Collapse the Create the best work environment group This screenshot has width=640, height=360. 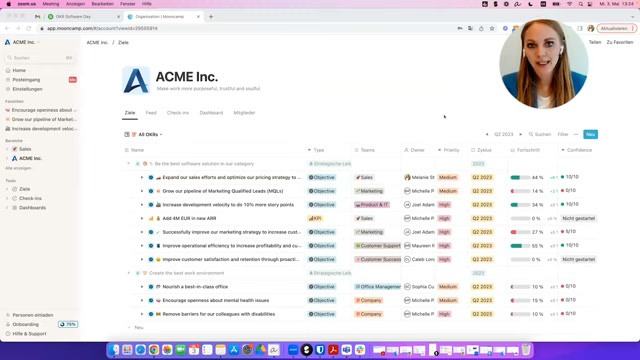click(129, 273)
